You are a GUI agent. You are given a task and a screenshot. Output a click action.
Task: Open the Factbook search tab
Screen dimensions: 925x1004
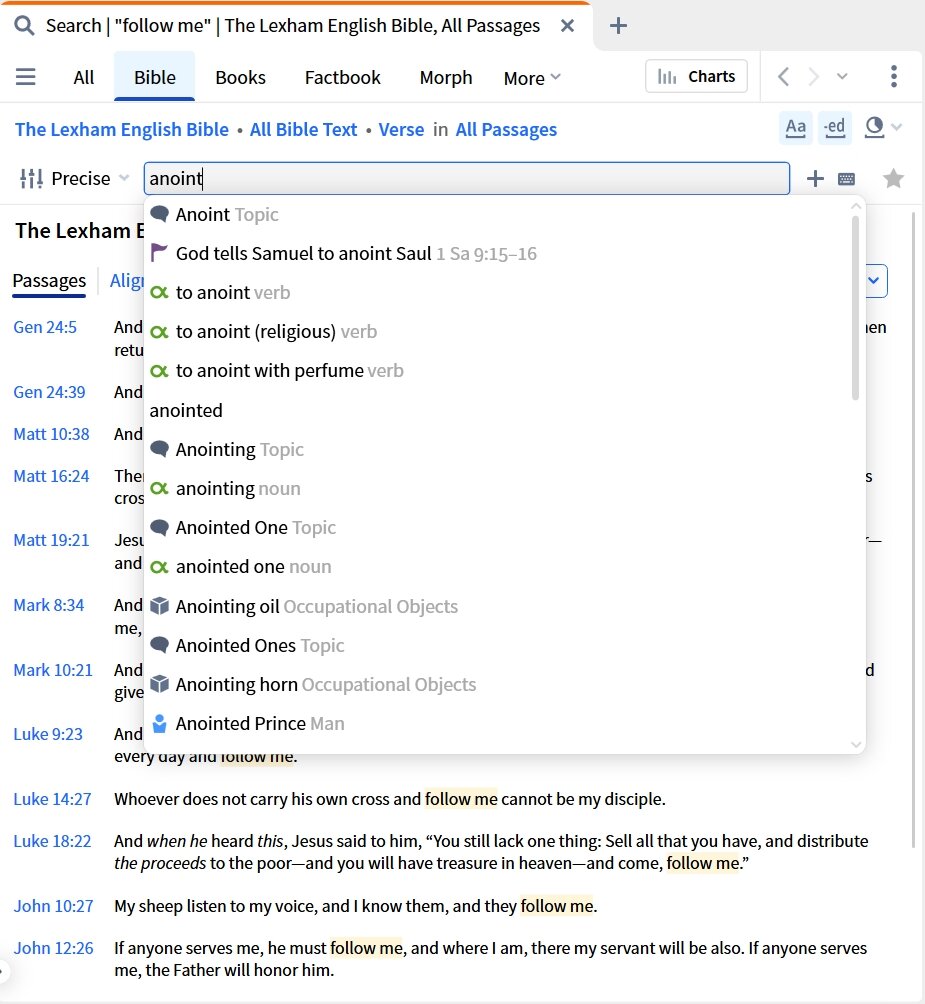pyautogui.click(x=342, y=77)
